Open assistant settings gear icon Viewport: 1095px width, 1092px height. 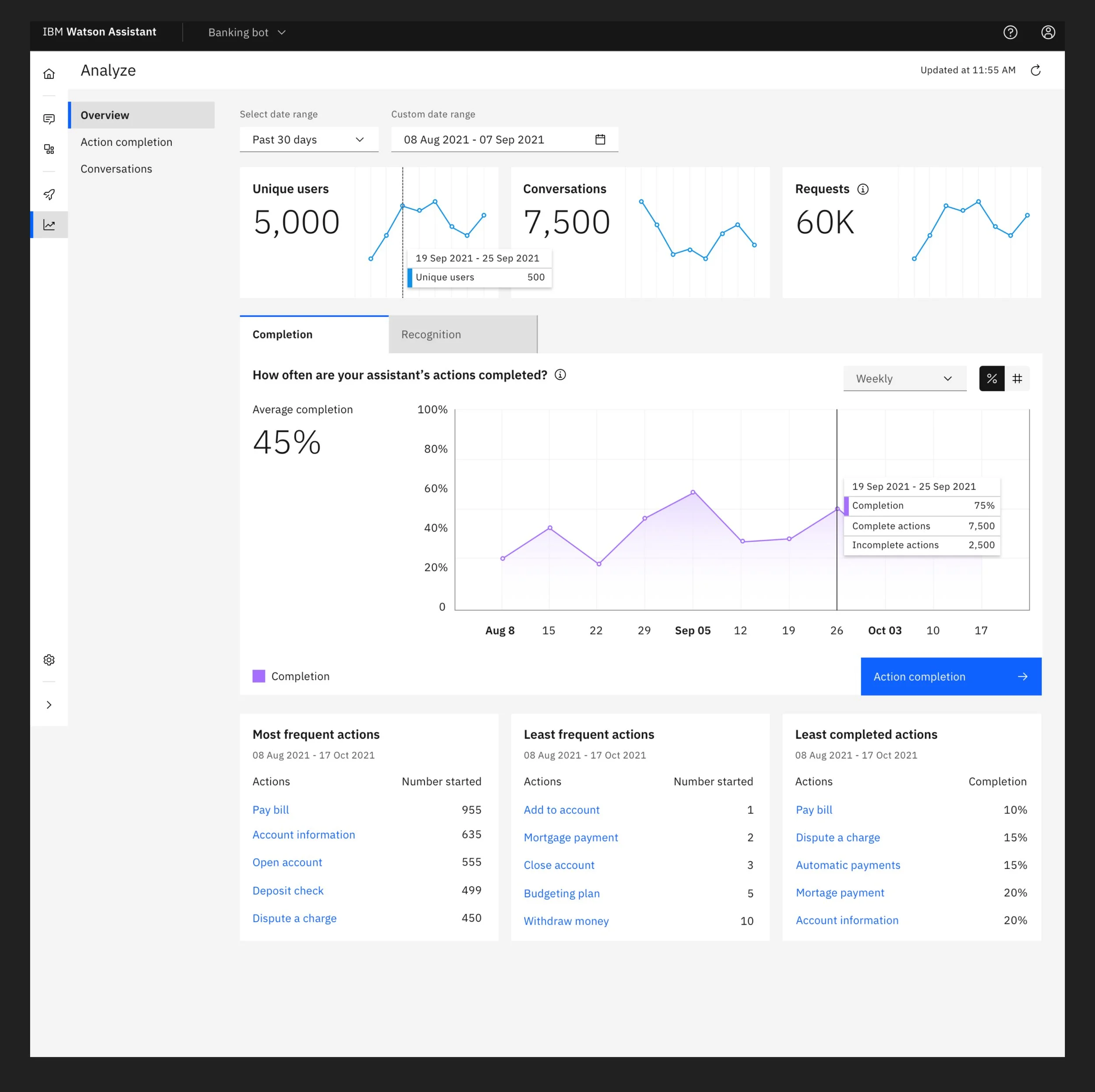pos(49,660)
